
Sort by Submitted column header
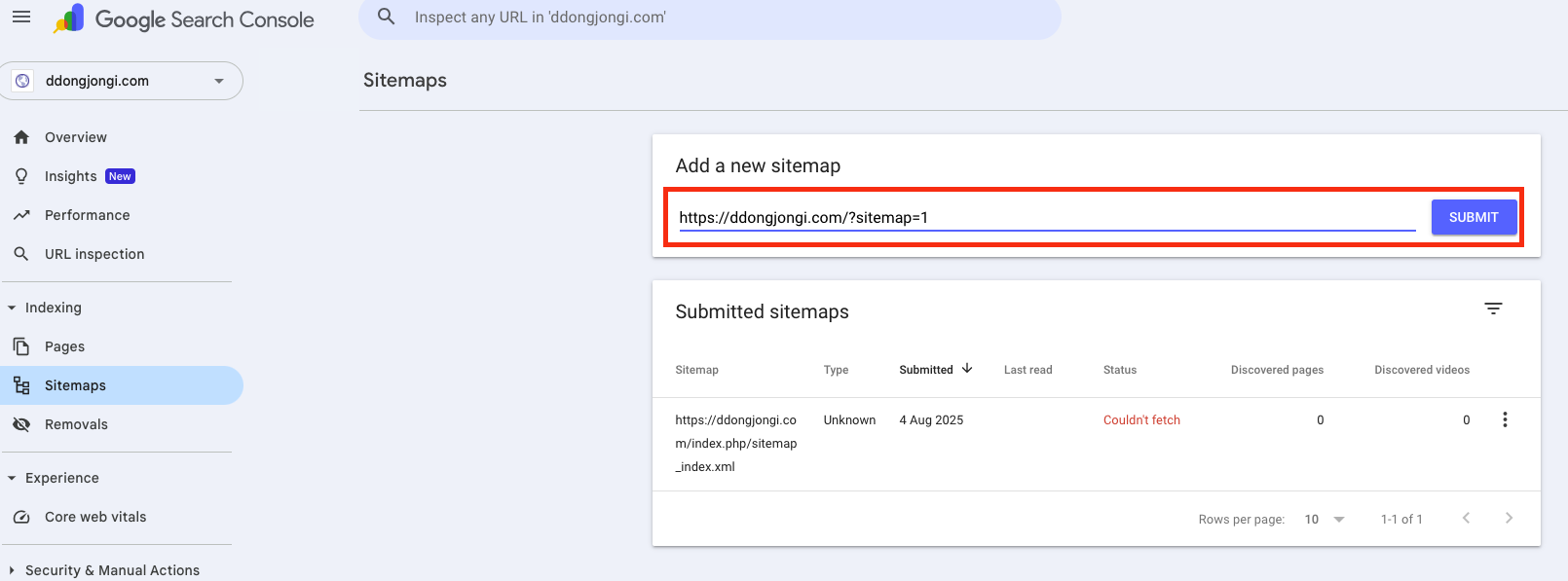click(x=926, y=370)
